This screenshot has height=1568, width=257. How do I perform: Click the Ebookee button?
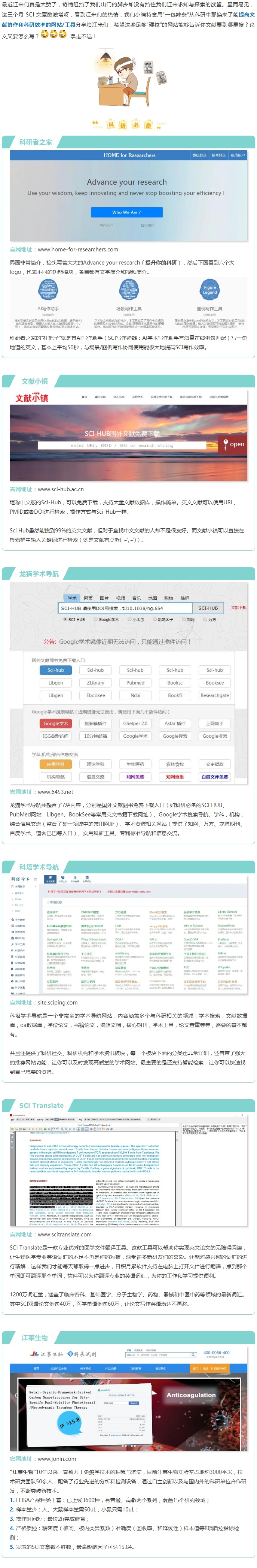(95, 695)
